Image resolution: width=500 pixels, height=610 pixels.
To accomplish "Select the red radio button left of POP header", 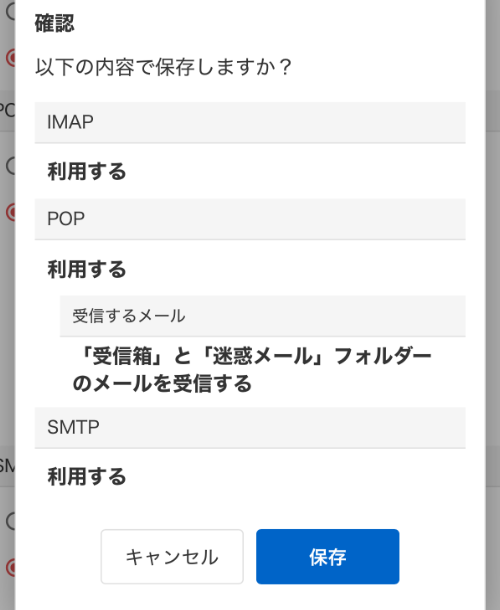I will [x=11, y=212].
